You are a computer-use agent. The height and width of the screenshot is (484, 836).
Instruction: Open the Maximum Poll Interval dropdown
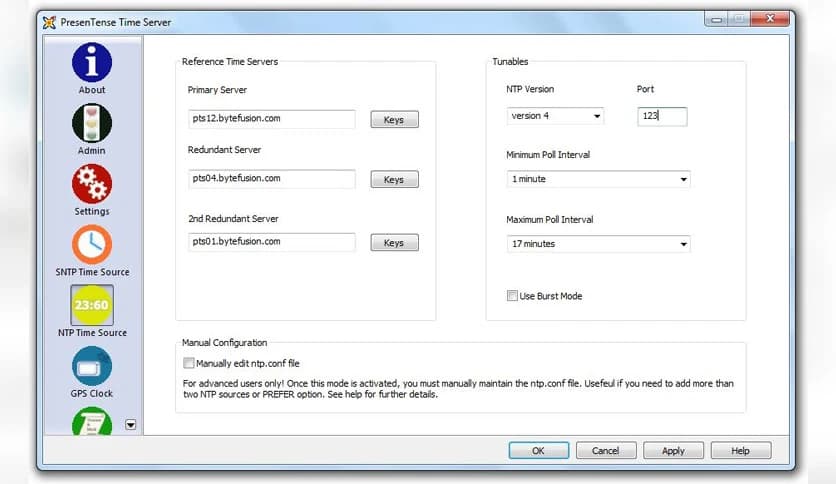(x=598, y=244)
